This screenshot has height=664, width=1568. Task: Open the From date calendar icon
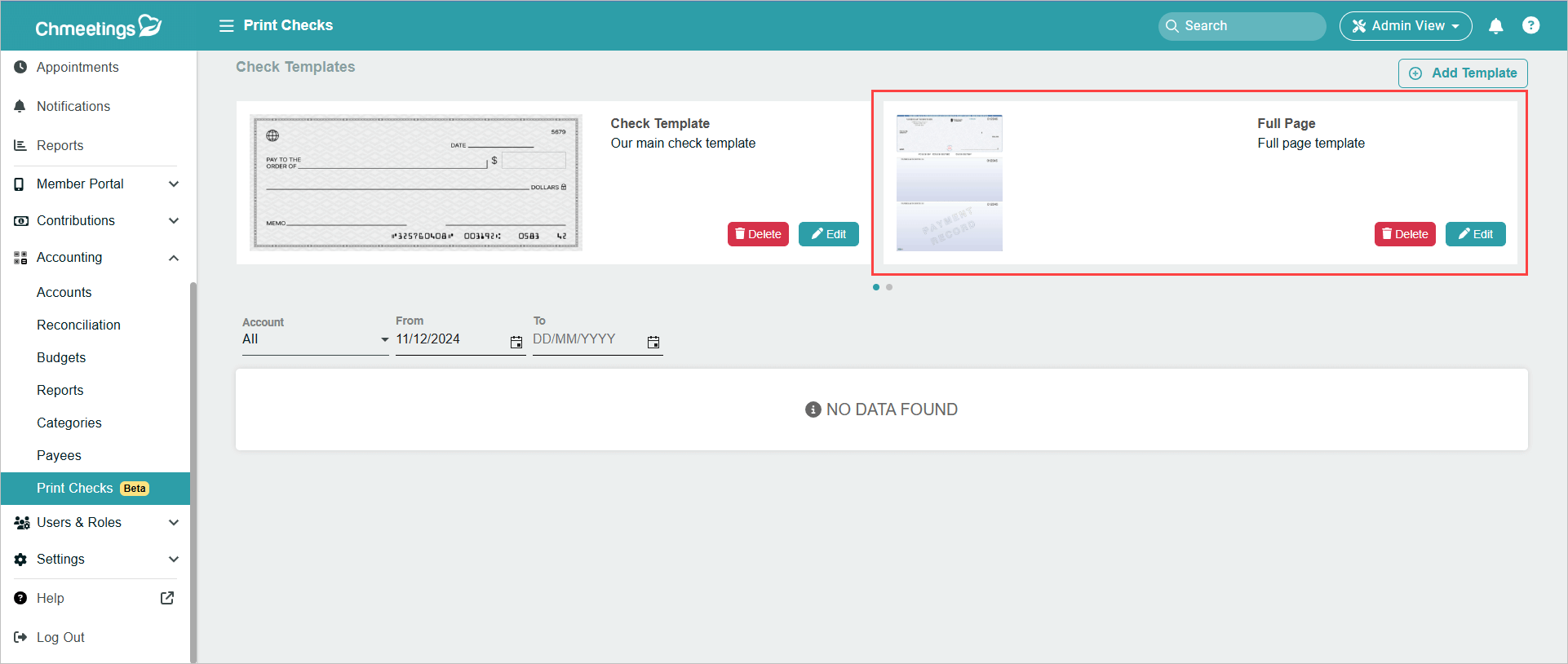point(516,343)
